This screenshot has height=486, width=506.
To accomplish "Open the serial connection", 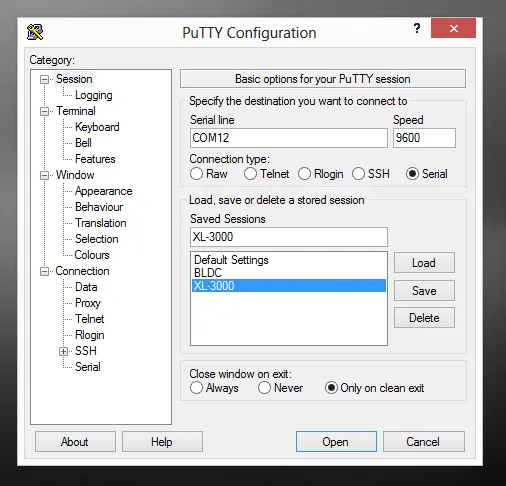I will point(336,442).
